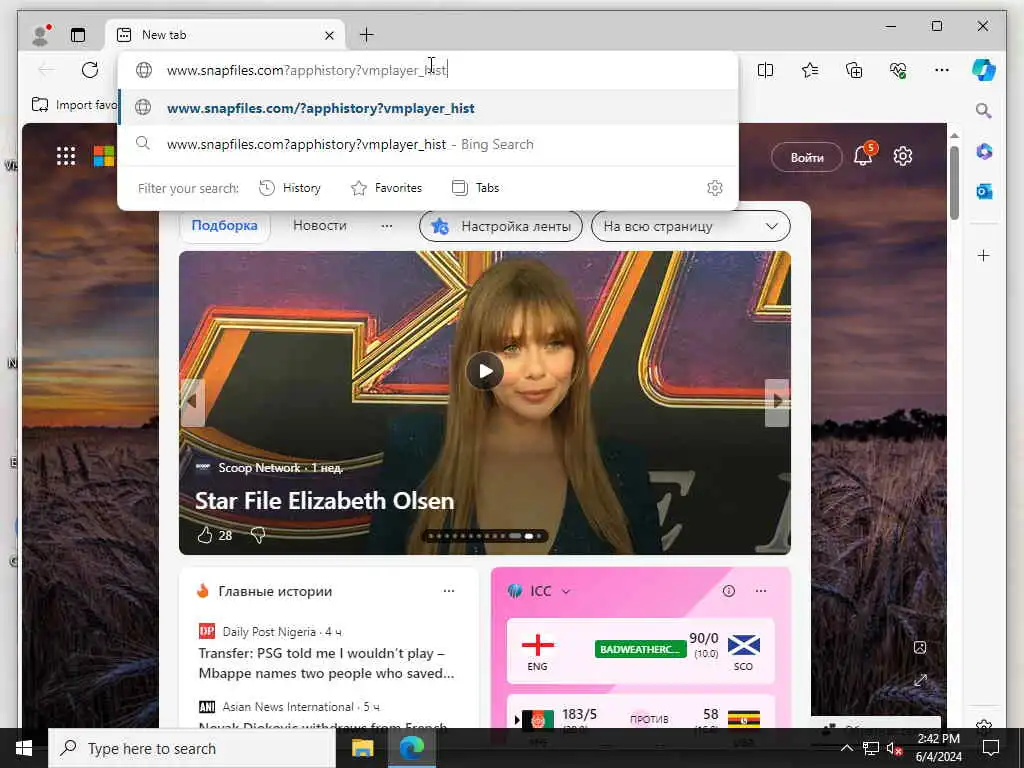Open Collections icon in toolbar

point(854,70)
